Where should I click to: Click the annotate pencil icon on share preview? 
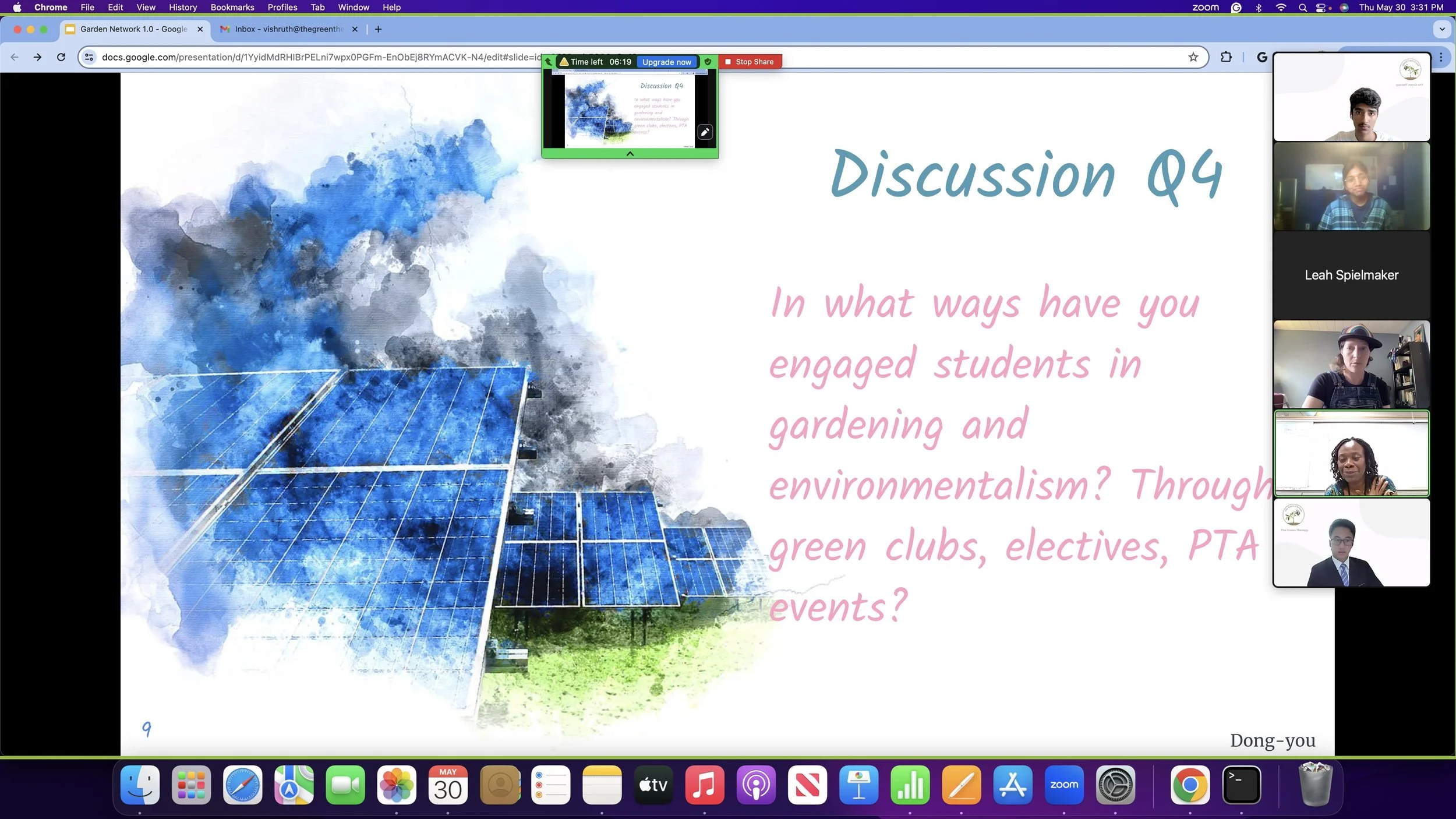tap(705, 132)
